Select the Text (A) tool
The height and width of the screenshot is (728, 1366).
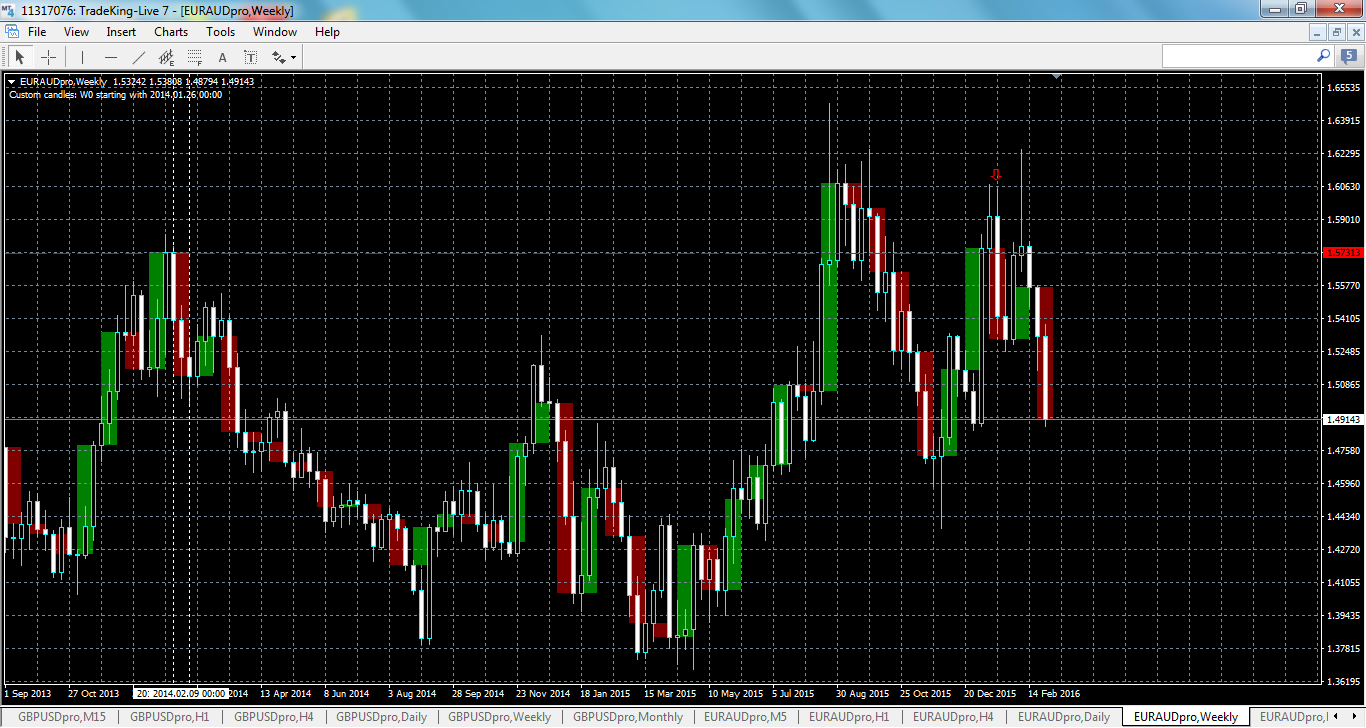click(222, 57)
